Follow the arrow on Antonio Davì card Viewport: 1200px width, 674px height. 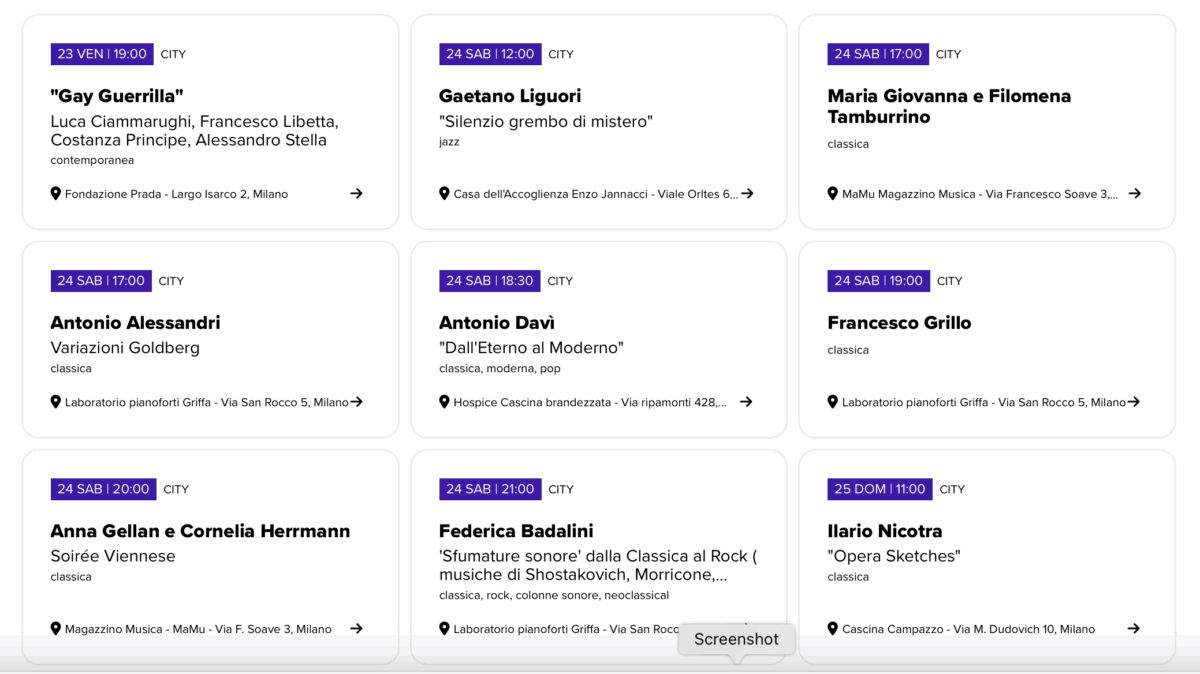(746, 402)
